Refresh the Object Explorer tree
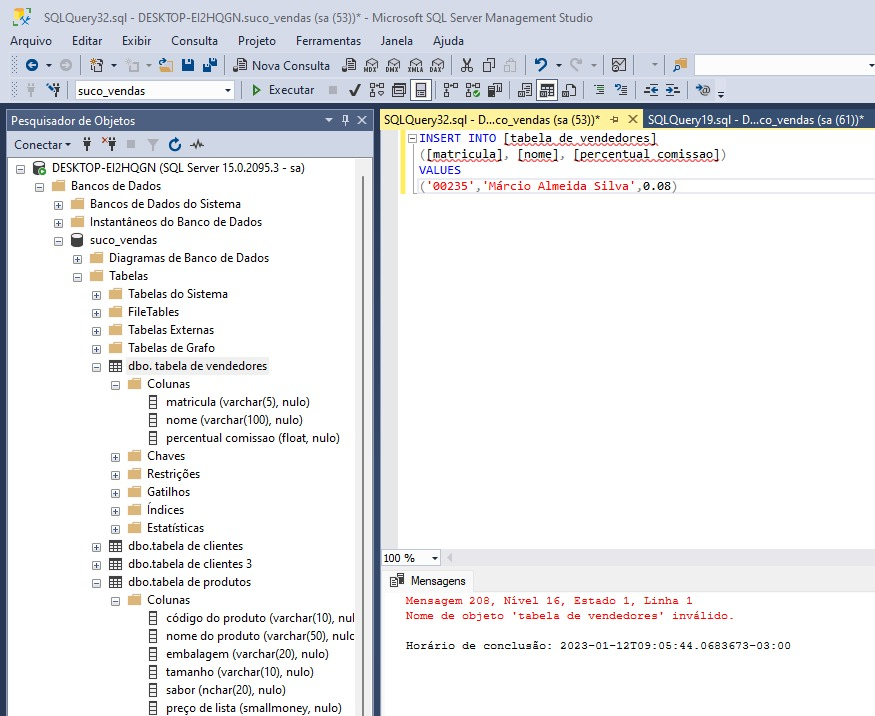This screenshot has height=716, width=875. tap(175, 145)
